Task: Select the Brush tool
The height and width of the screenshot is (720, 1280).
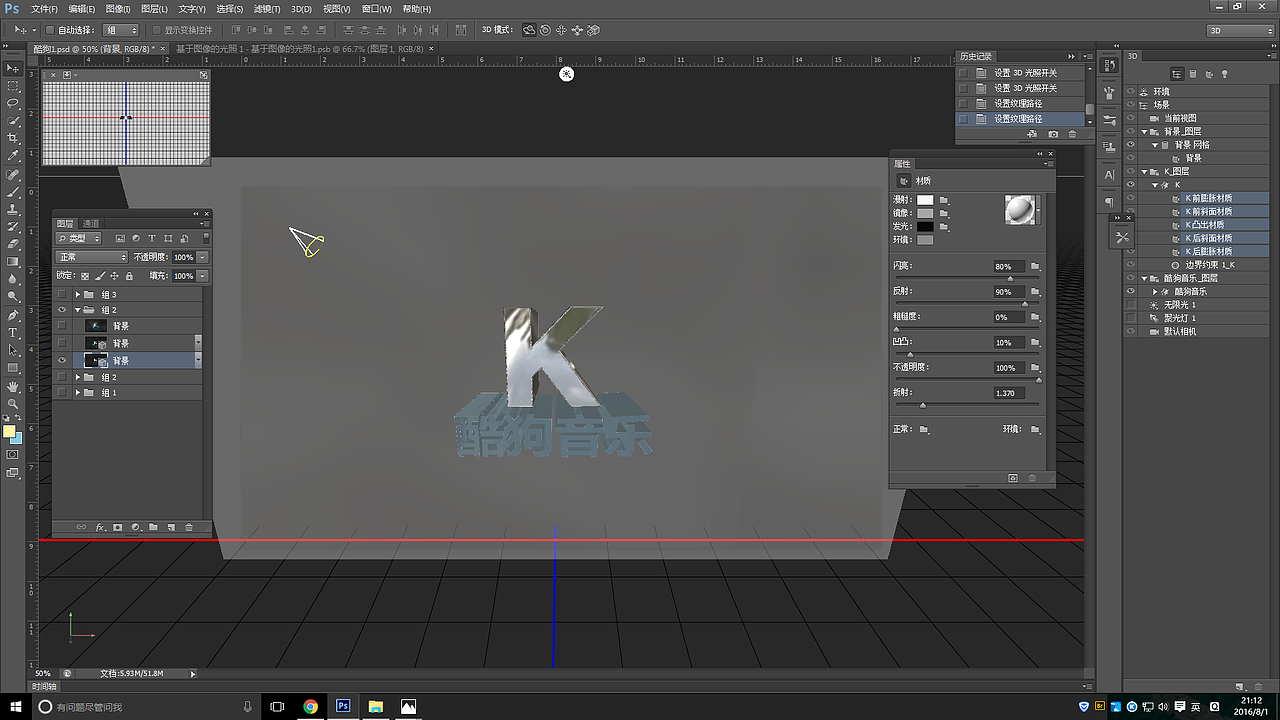Action: (x=13, y=191)
